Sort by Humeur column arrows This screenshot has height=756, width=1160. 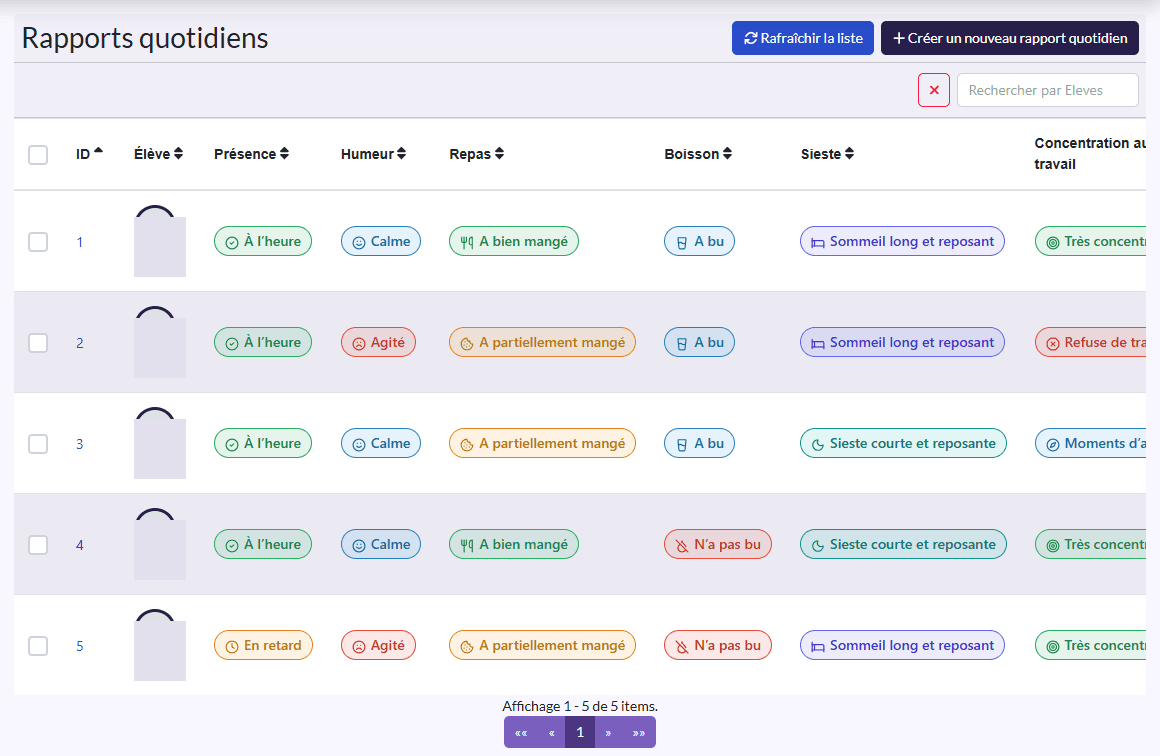pos(401,154)
